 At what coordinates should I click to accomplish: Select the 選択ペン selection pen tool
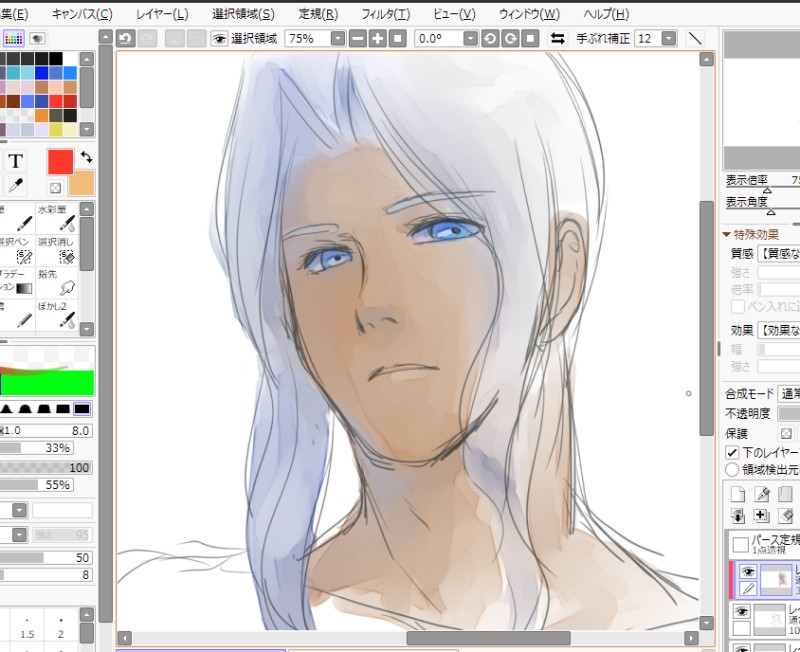pos(16,250)
